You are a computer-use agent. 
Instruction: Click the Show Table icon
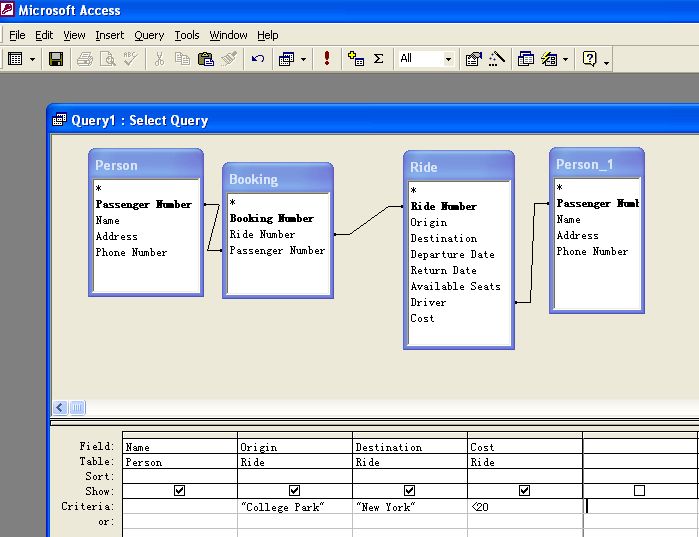click(356, 59)
